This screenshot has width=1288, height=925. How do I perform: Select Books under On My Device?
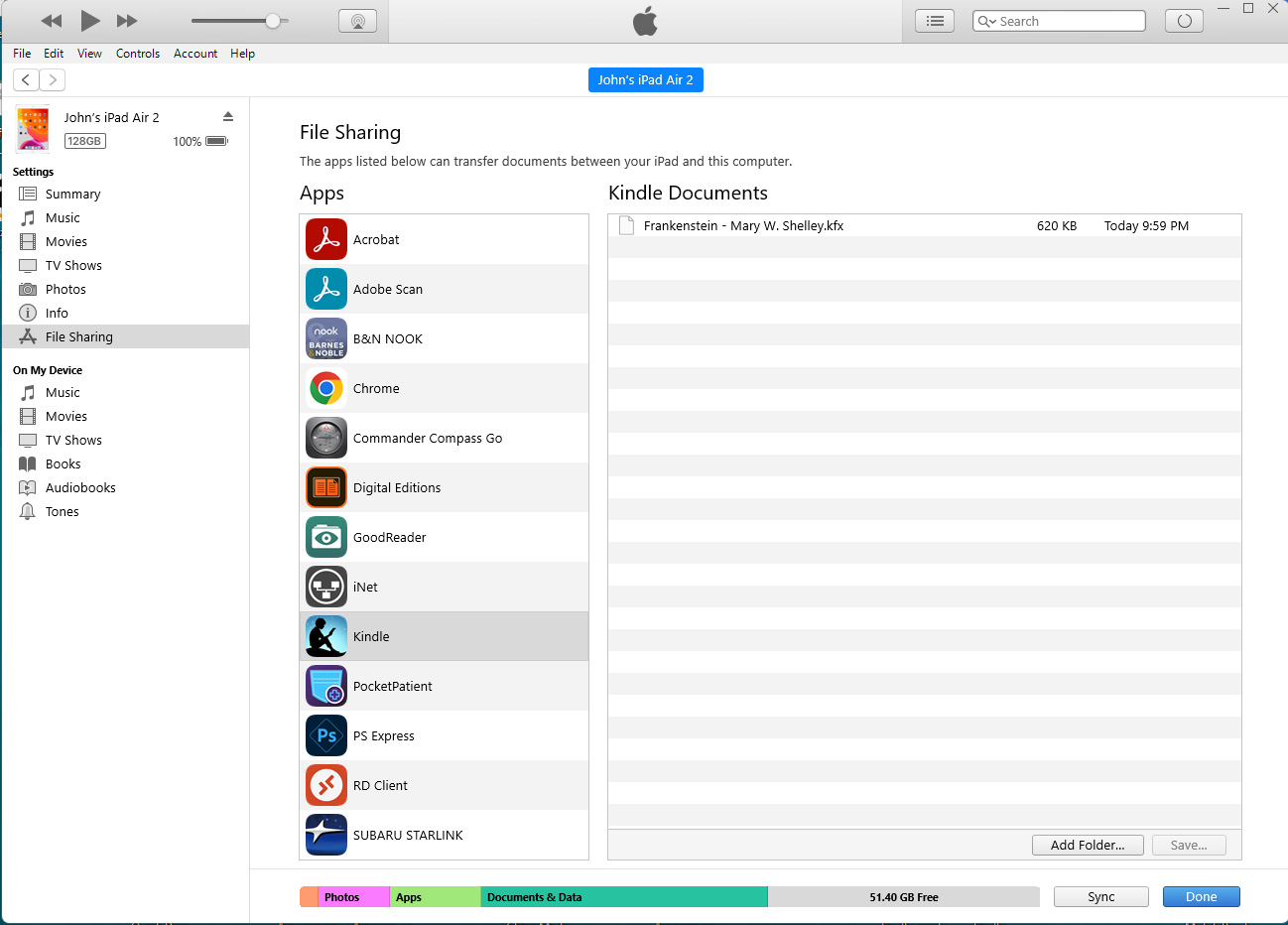(x=125, y=463)
